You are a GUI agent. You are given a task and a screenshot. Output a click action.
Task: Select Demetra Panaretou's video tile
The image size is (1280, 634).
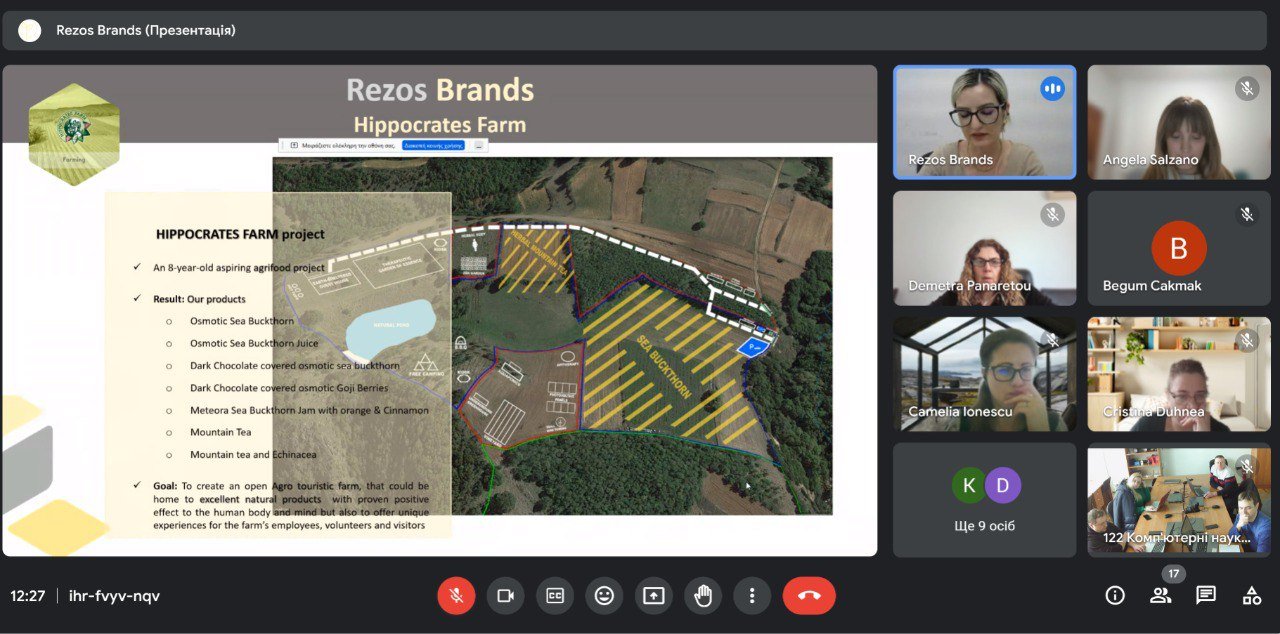pos(984,248)
